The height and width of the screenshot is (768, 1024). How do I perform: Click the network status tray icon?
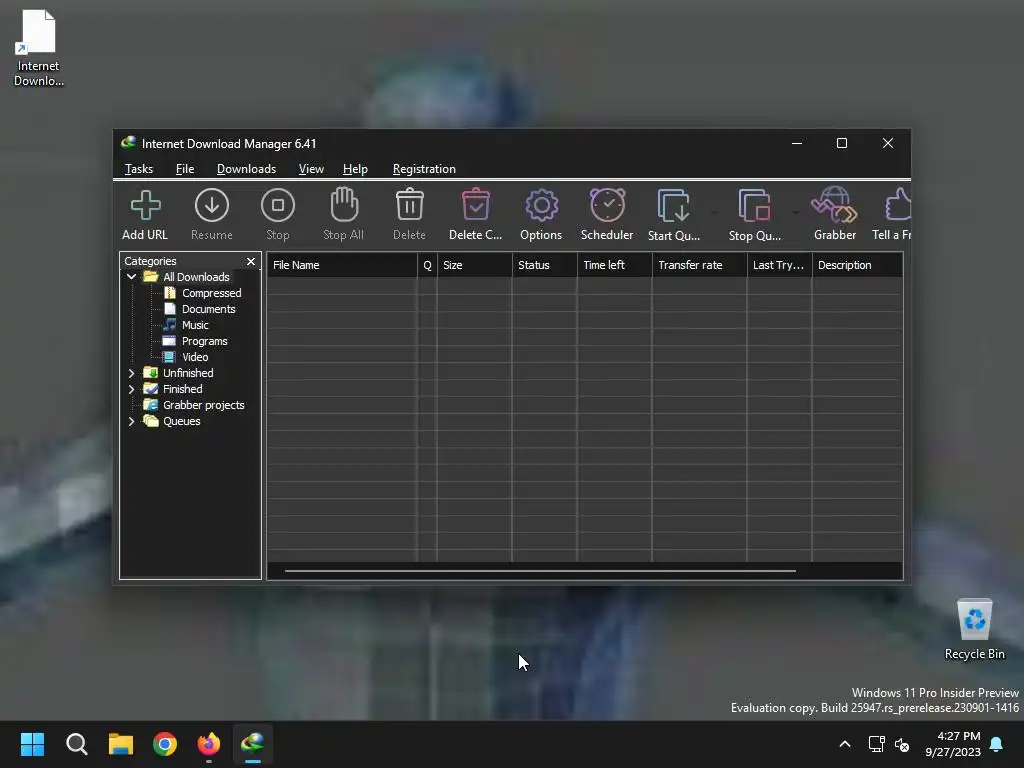(876, 744)
